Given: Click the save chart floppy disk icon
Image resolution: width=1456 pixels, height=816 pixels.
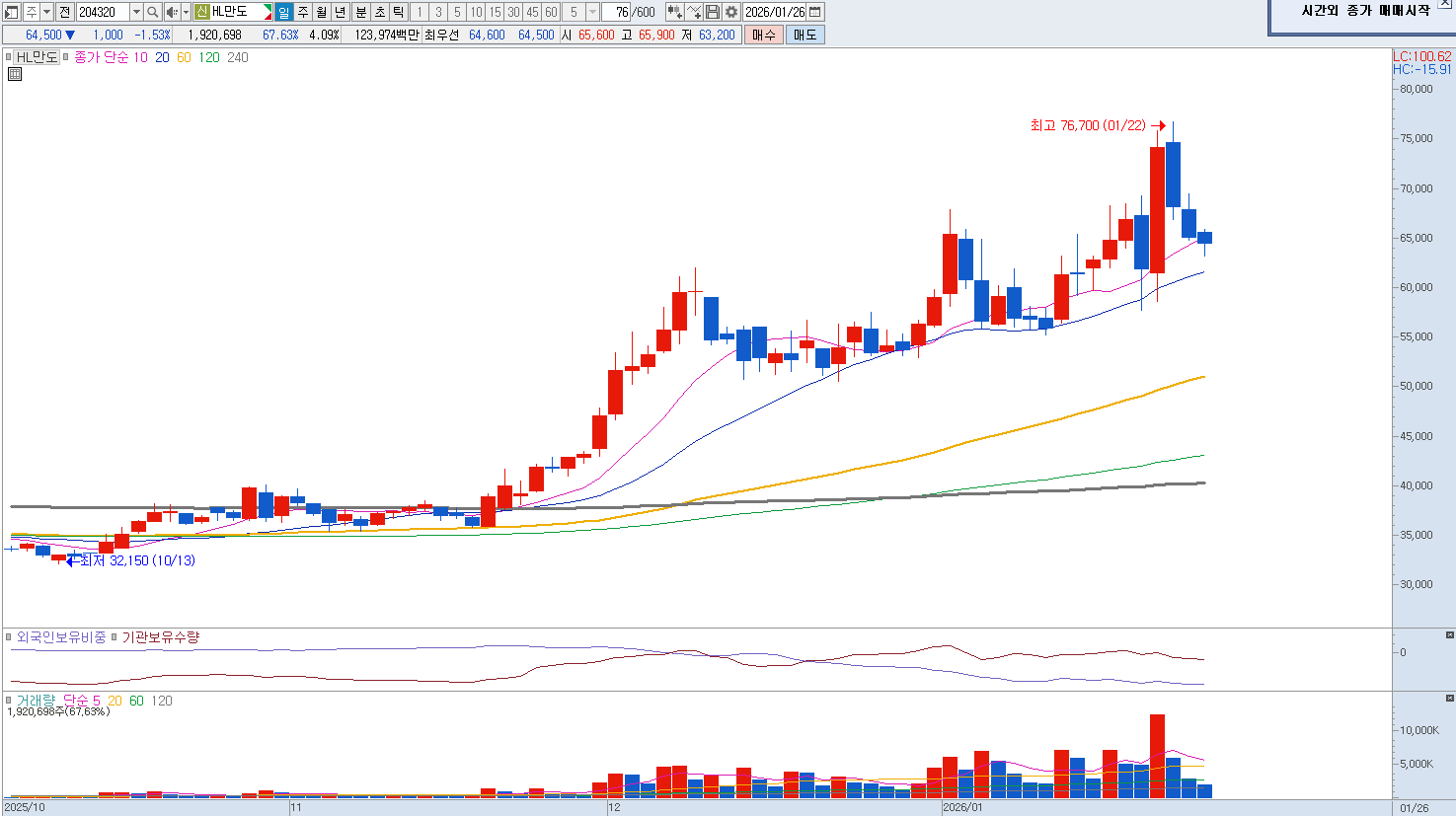Looking at the screenshot, I should [713, 12].
